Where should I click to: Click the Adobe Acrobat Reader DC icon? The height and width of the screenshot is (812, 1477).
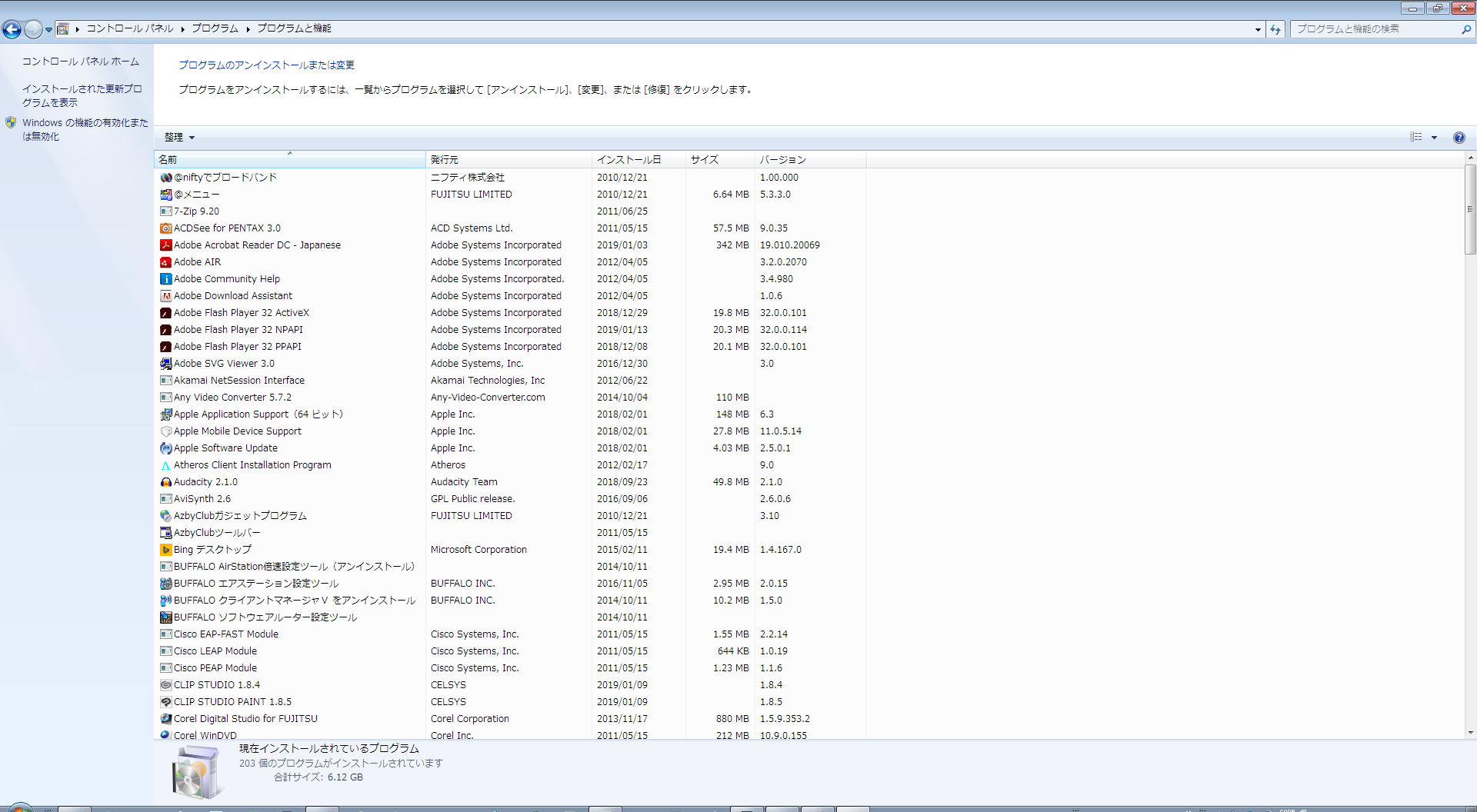coord(165,245)
